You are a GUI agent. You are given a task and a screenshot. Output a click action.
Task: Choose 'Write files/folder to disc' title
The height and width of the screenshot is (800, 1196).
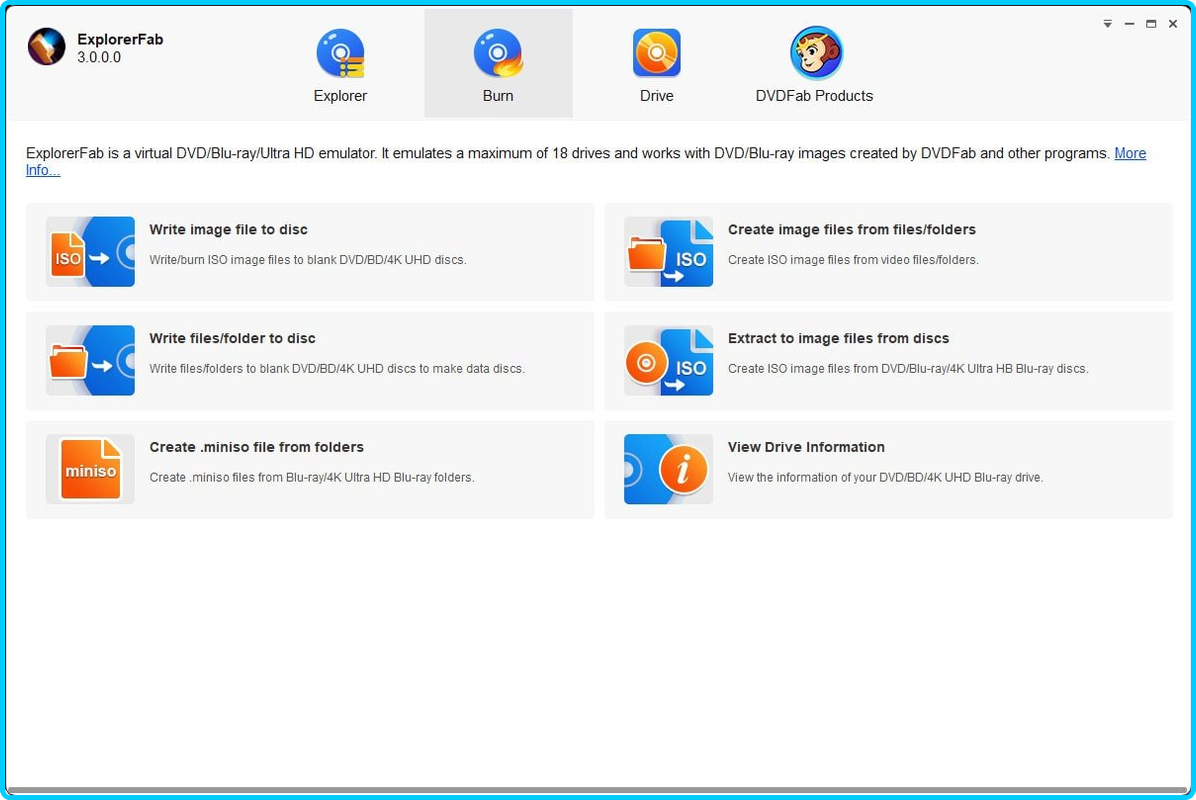coord(233,339)
